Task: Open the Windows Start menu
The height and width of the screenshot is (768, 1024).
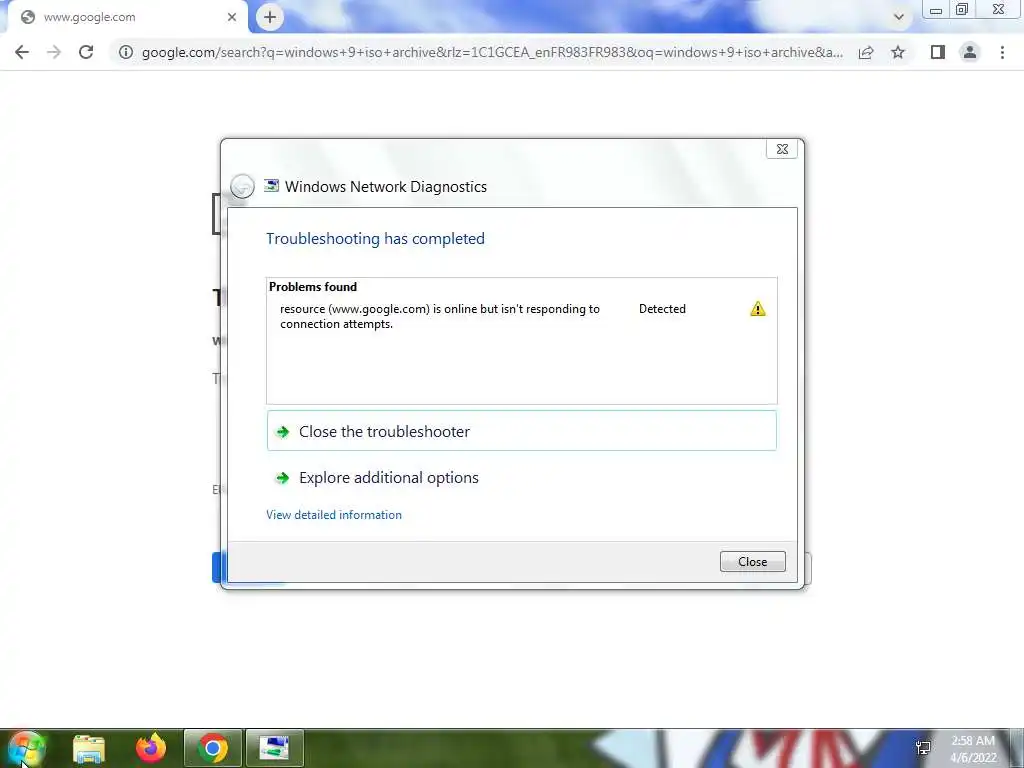Action: point(26,748)
